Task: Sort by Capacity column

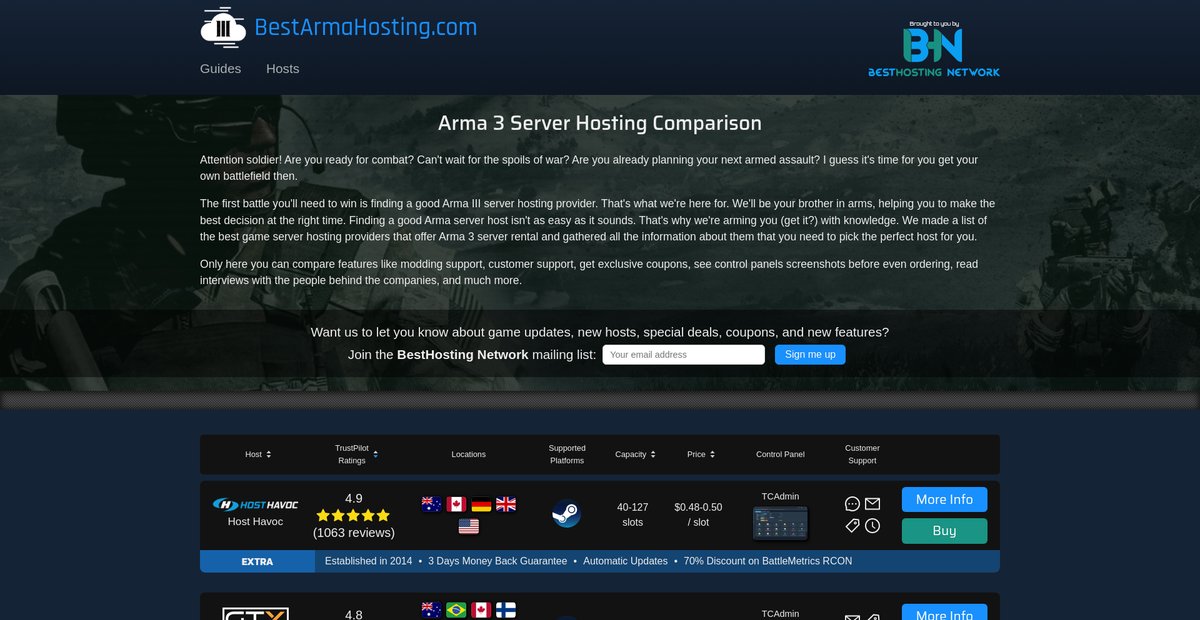Action: tap(636, 454)
